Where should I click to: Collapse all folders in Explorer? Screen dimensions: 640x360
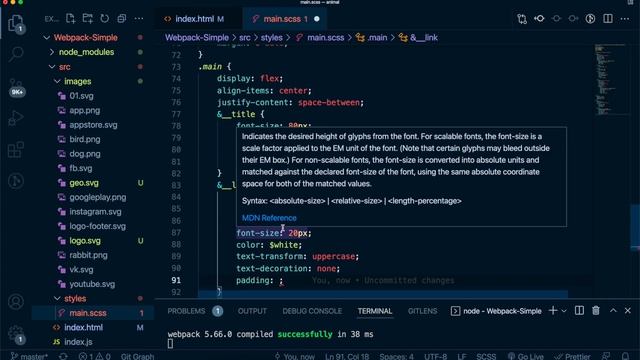click(x=122, y=19)
